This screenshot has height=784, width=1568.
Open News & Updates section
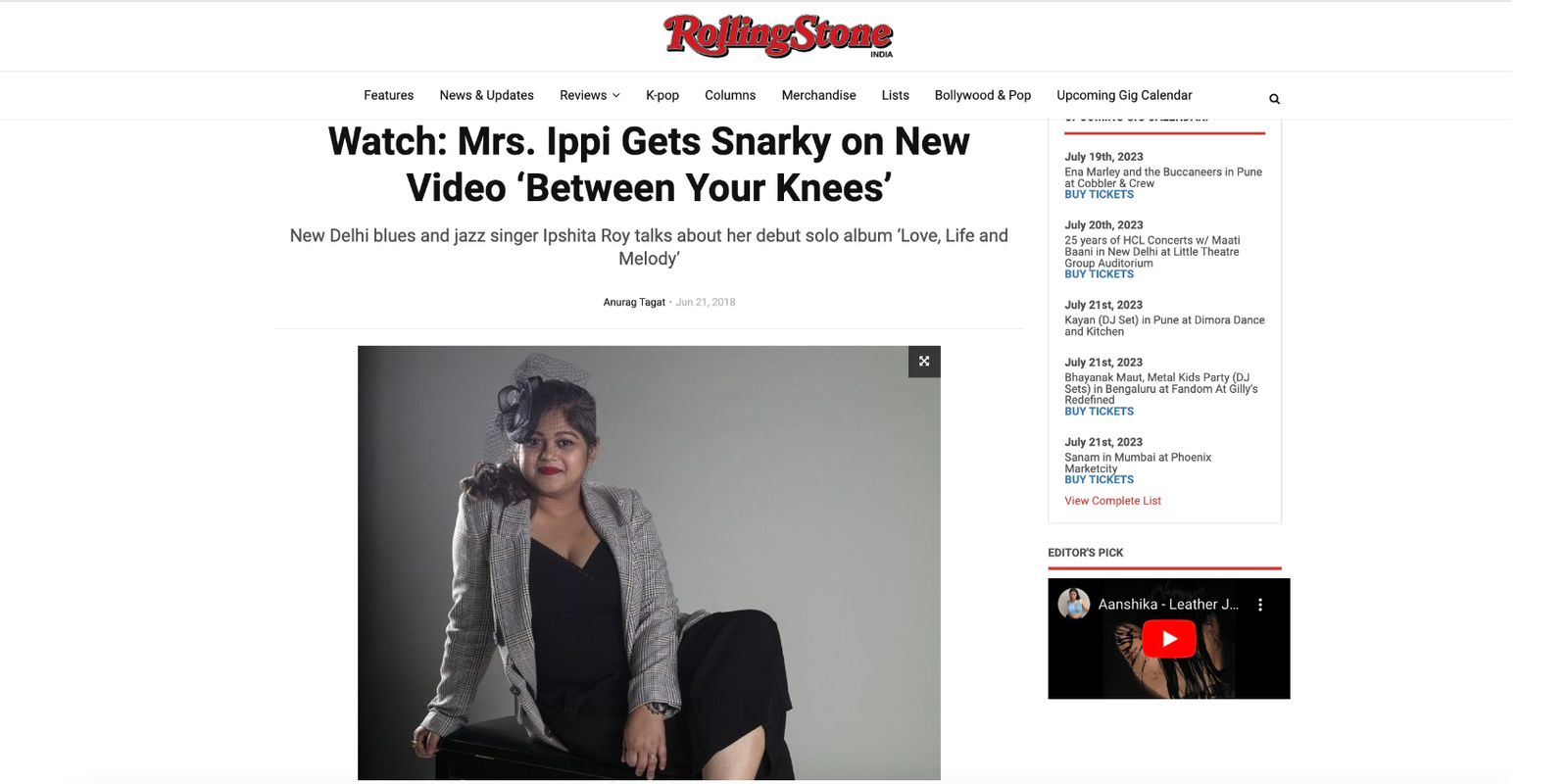(x=486, y=95)
